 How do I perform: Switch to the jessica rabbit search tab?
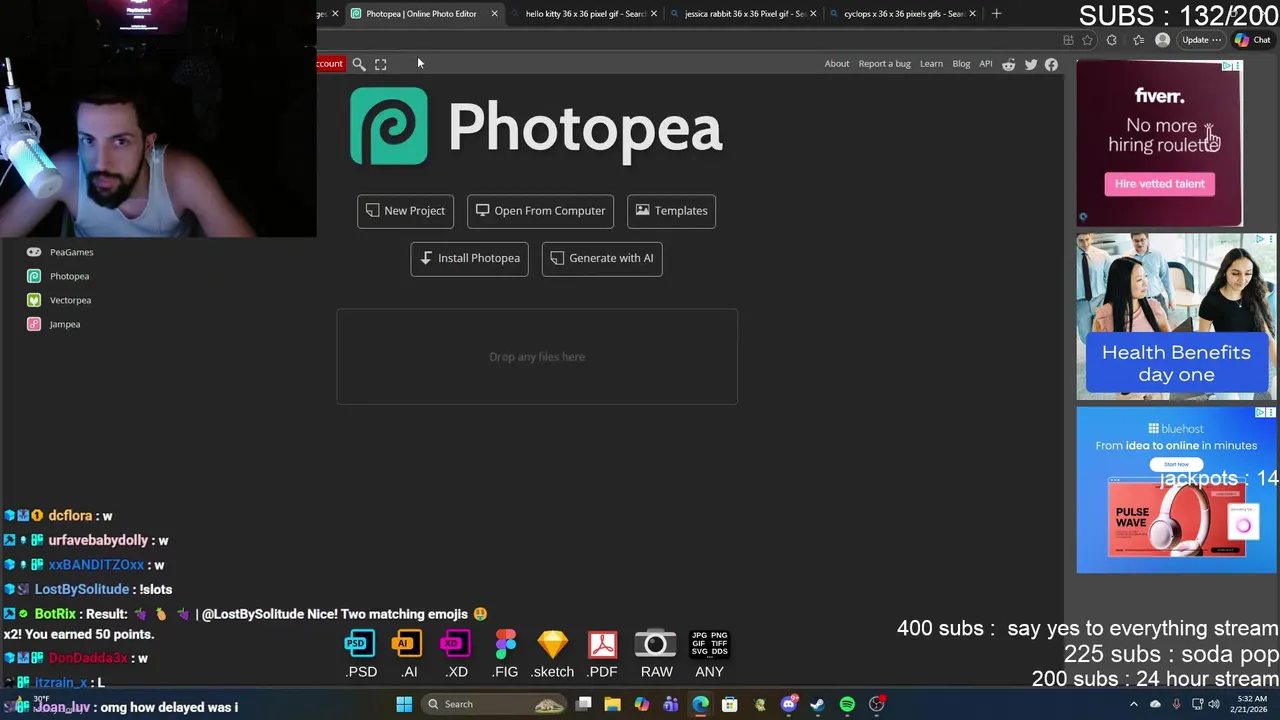[x=744, y=14]
